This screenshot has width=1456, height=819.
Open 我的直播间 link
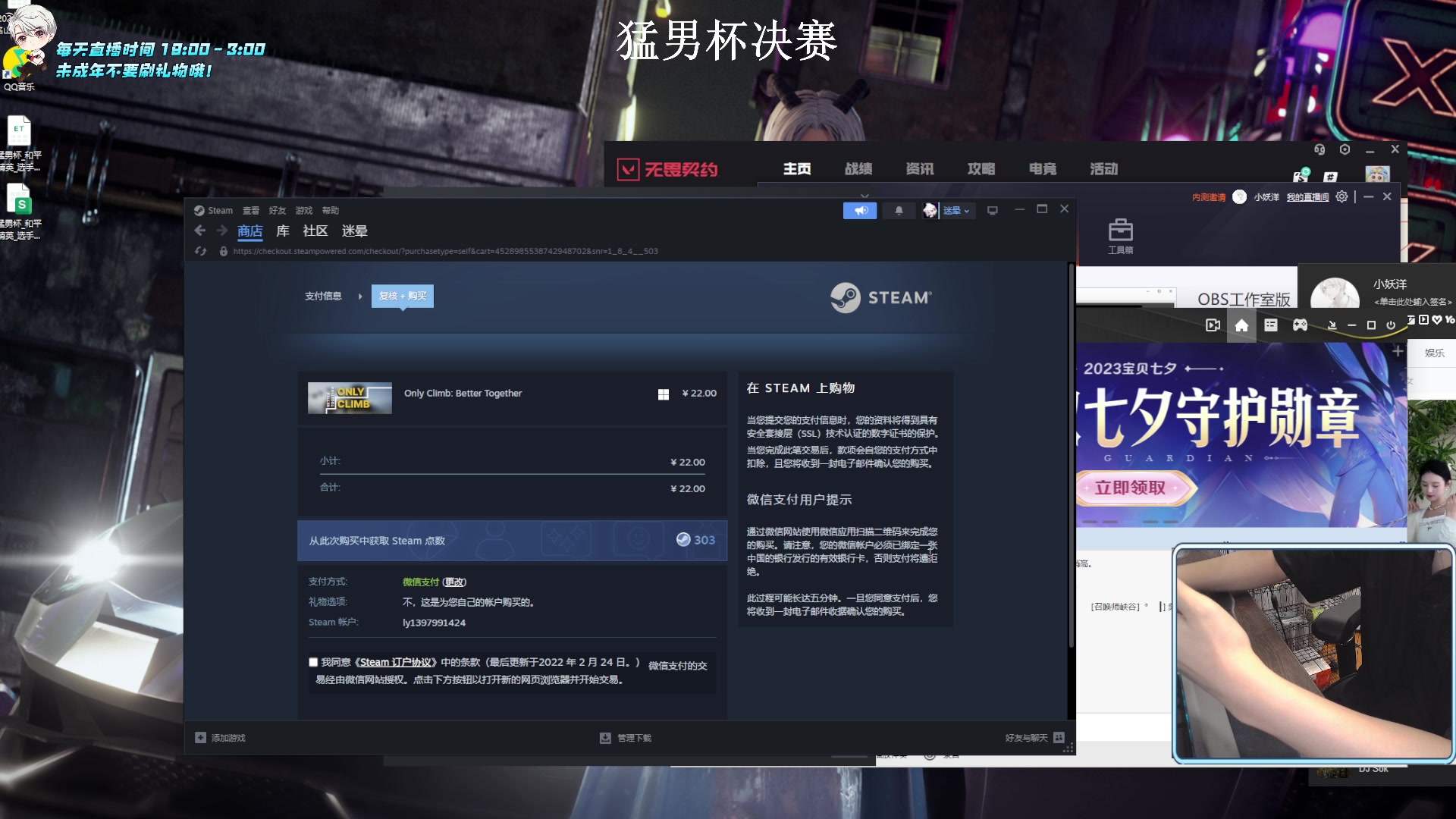pos(1307,197)
